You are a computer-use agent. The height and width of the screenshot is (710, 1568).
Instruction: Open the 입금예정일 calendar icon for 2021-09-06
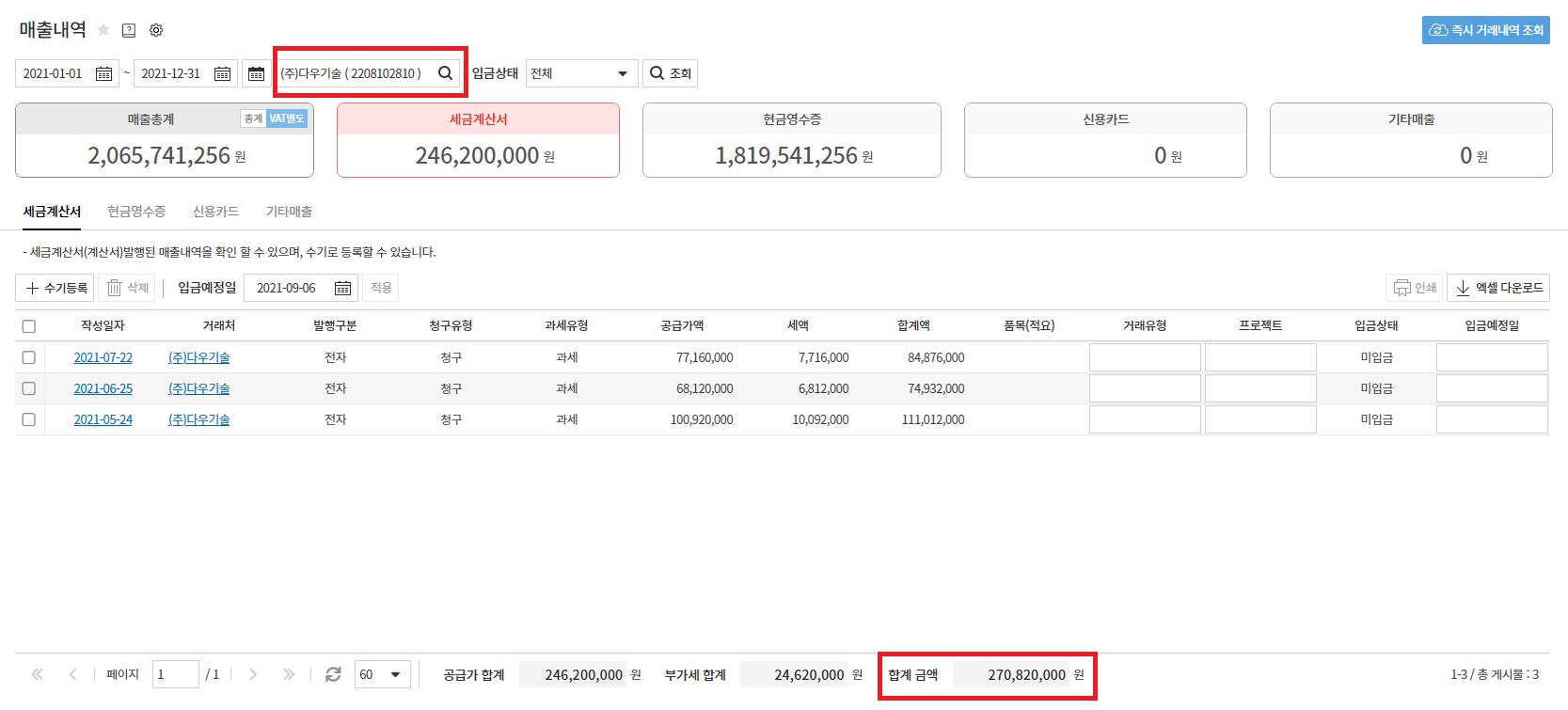[x=342, y=288]
